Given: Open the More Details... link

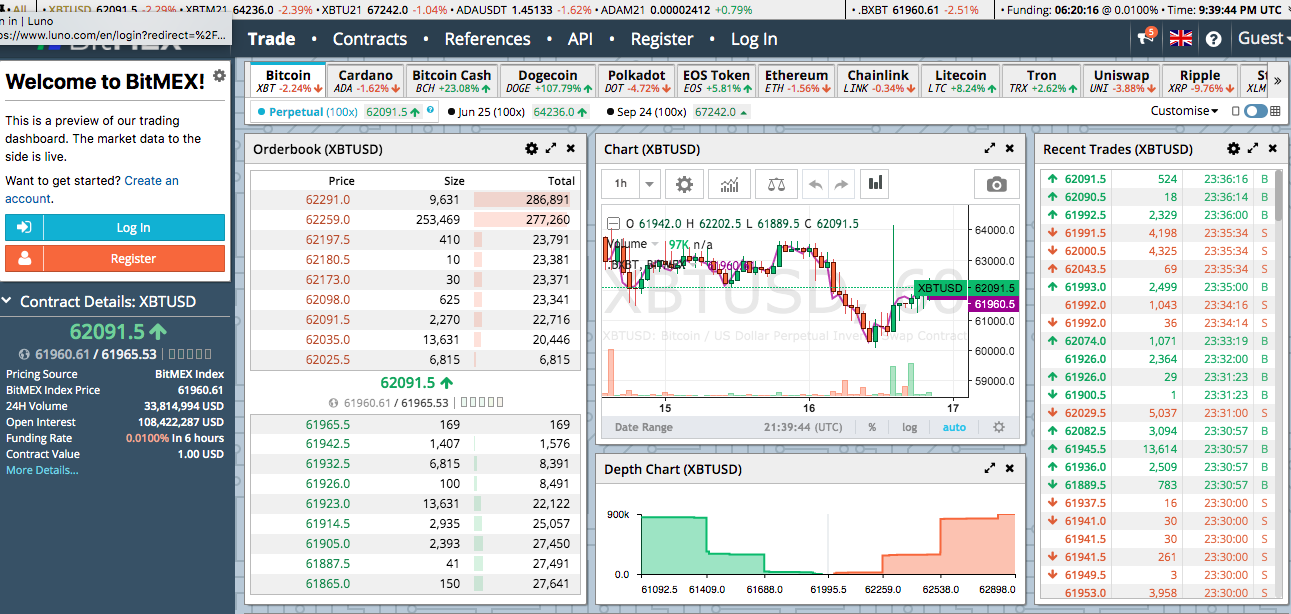Looking at the screenshot, I should pos(42,470).
